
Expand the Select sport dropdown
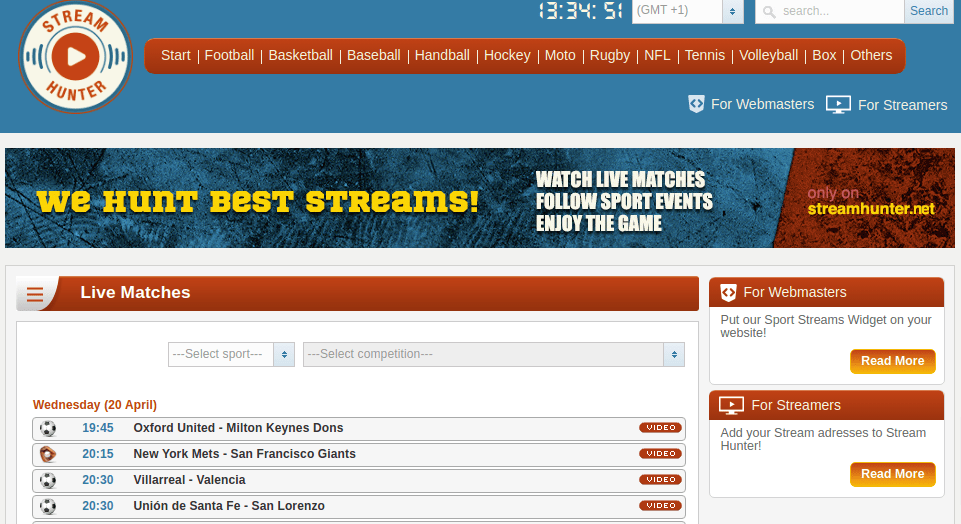pos(231,355)
